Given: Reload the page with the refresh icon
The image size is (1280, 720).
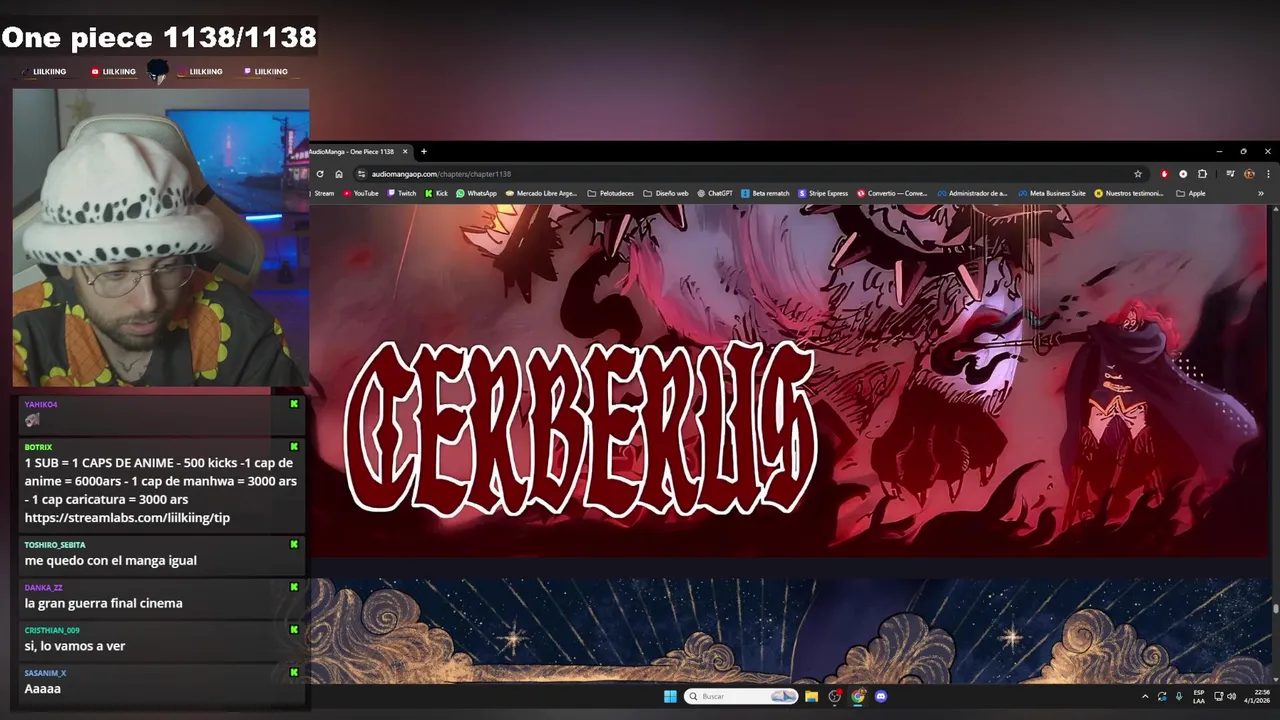Looking at the screenshot, I should (320, 174).
